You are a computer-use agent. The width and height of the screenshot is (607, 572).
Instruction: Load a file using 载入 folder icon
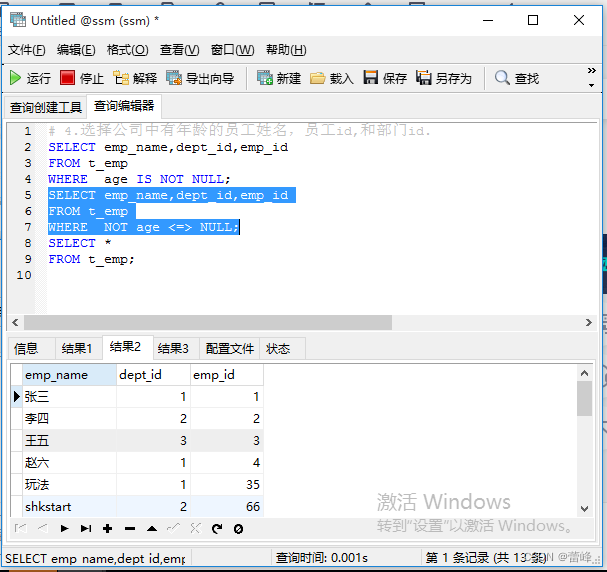coord(317,78)
